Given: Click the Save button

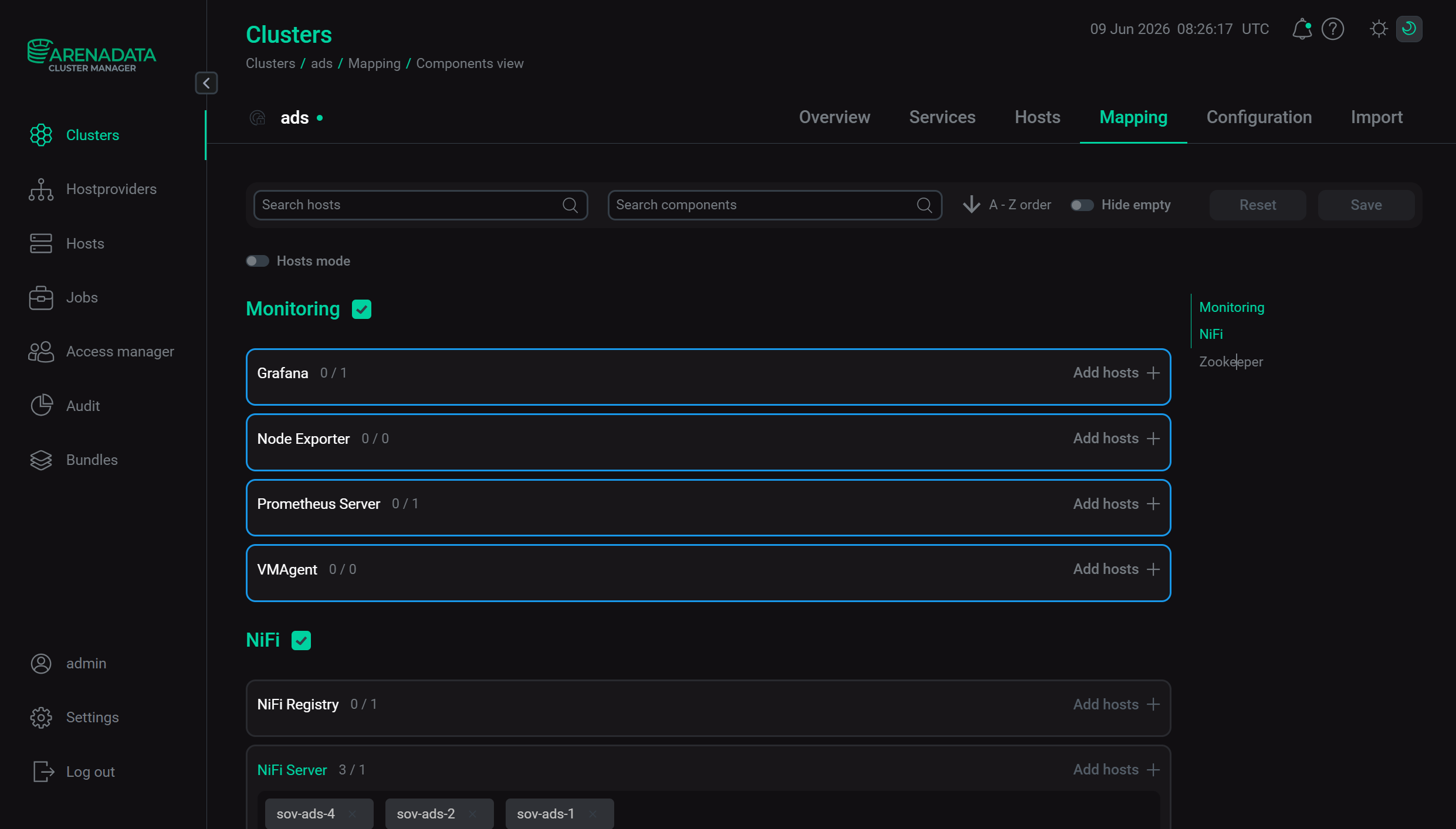Looking at the screenshot, I should tap(1366, 205).
